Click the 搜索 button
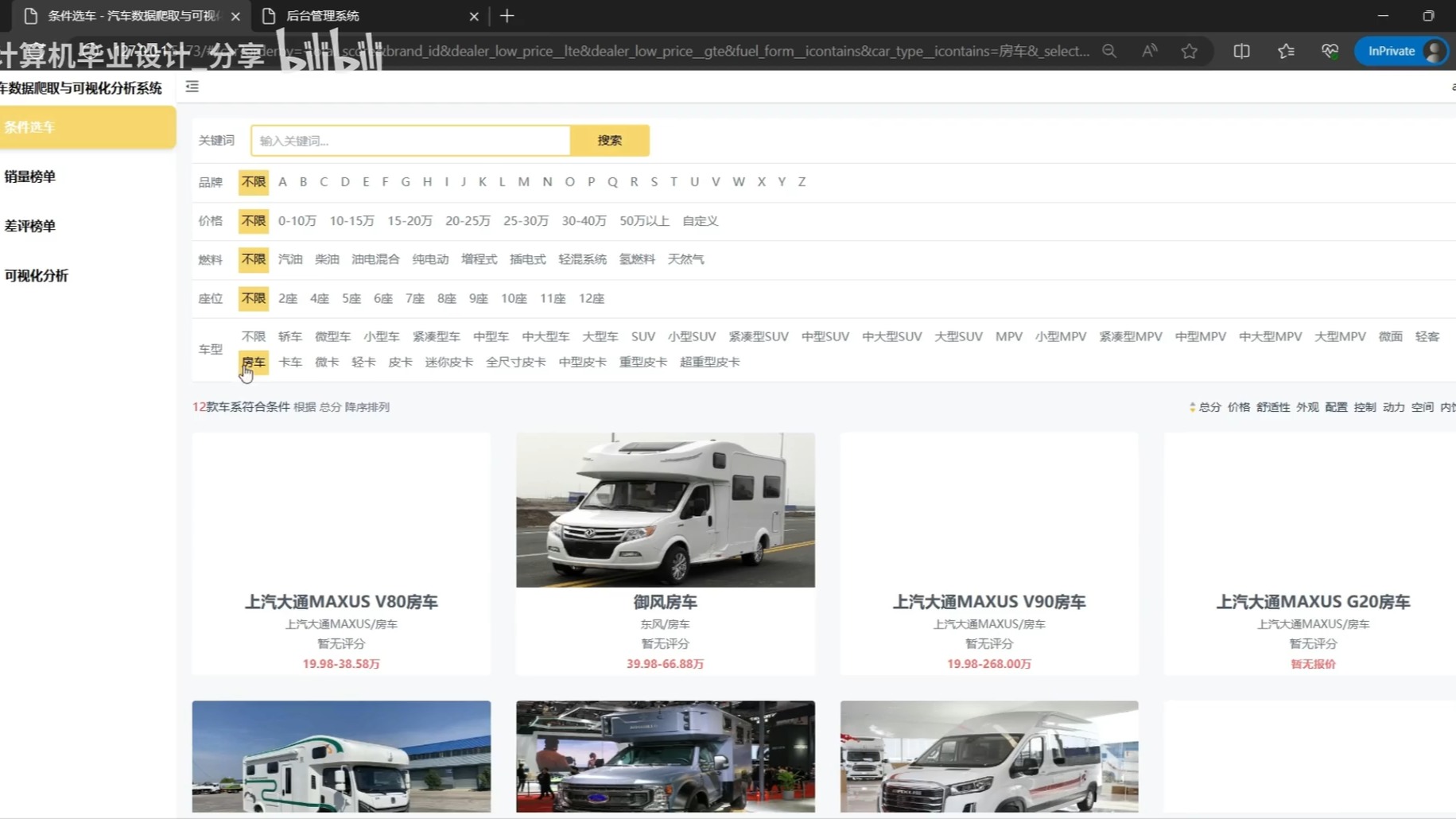1456x819 pixels. [x=610, y=141]
